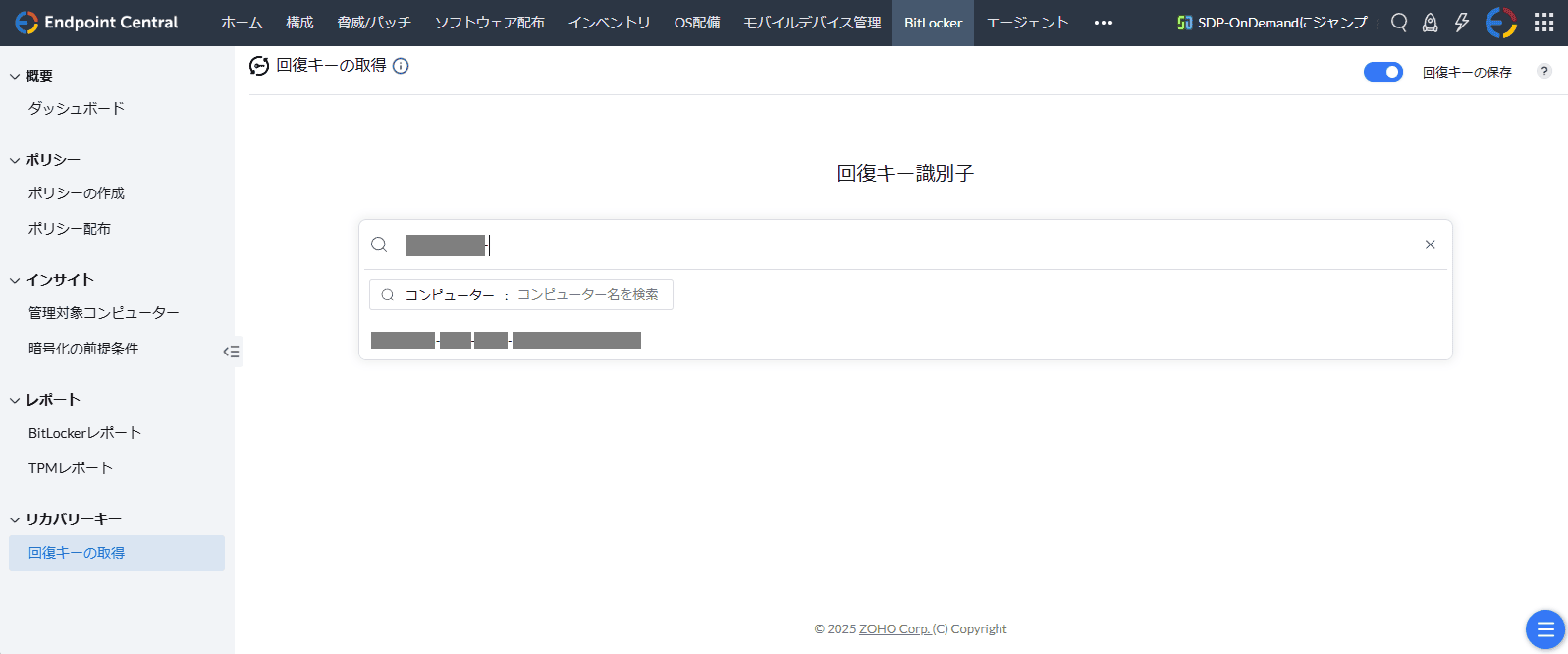Open BitLockerレポート in sidebar
This screenshot has width=1568, height=654.
[84, 433]
